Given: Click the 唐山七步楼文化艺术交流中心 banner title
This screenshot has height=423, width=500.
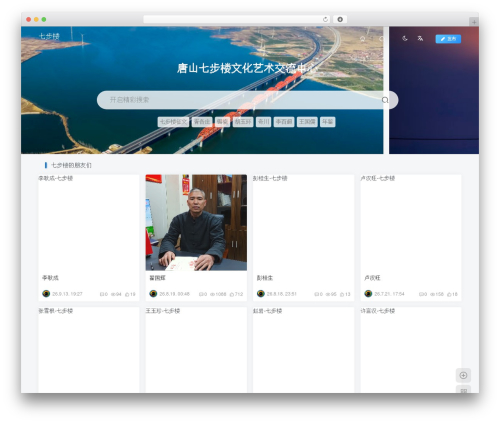Looking at the screenshot, I should coord(247,68).
